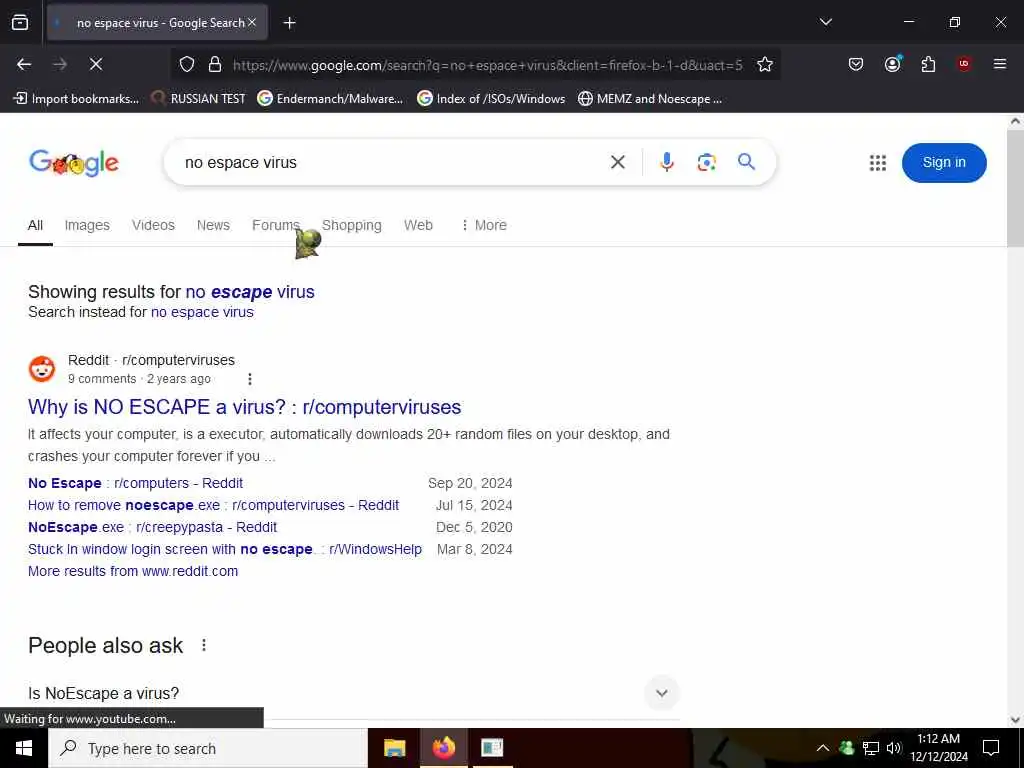Image resolution: width=1024 pixels, height=768 pixels.
Task: Open the Google apps grid
Action: [878, 163]
